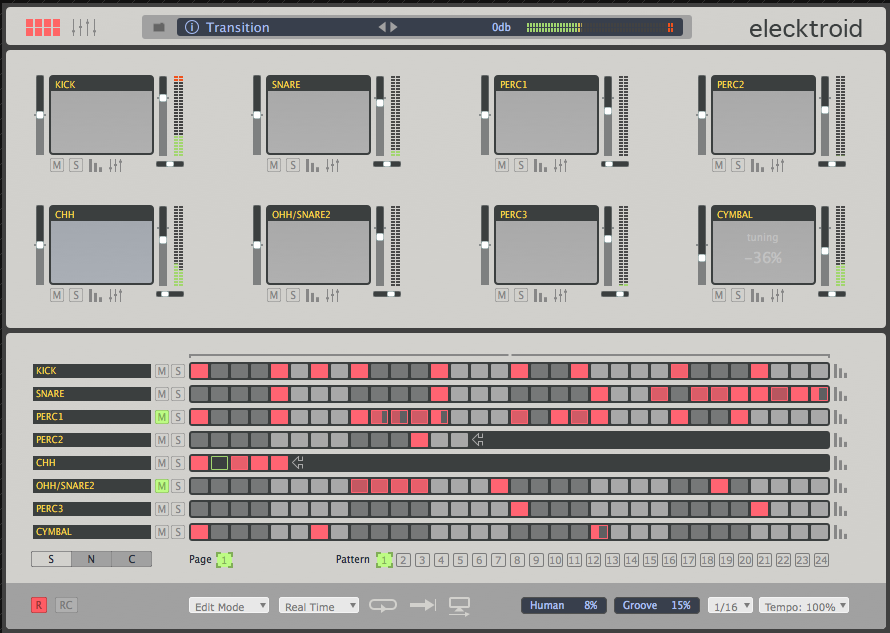Screen dimensions: 890x633
Task: Click the KICK pad trigger area
Action: click(102, 121)
